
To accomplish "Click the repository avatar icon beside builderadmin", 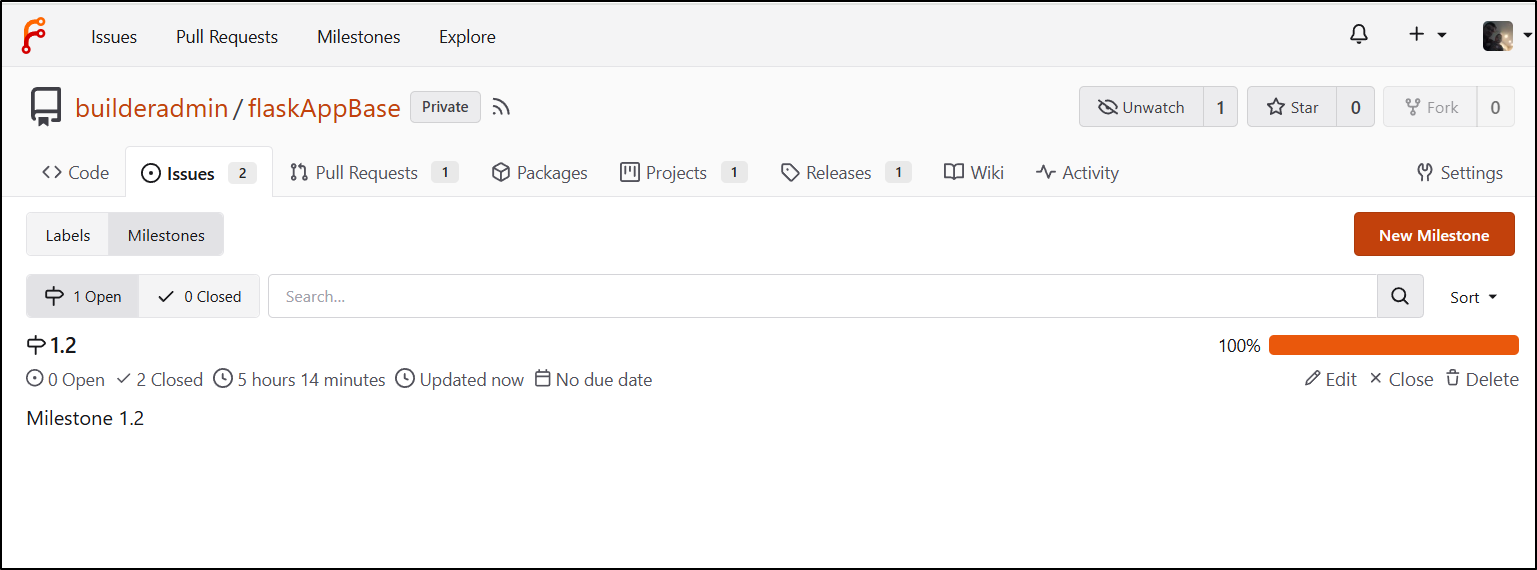I will 45,107.
